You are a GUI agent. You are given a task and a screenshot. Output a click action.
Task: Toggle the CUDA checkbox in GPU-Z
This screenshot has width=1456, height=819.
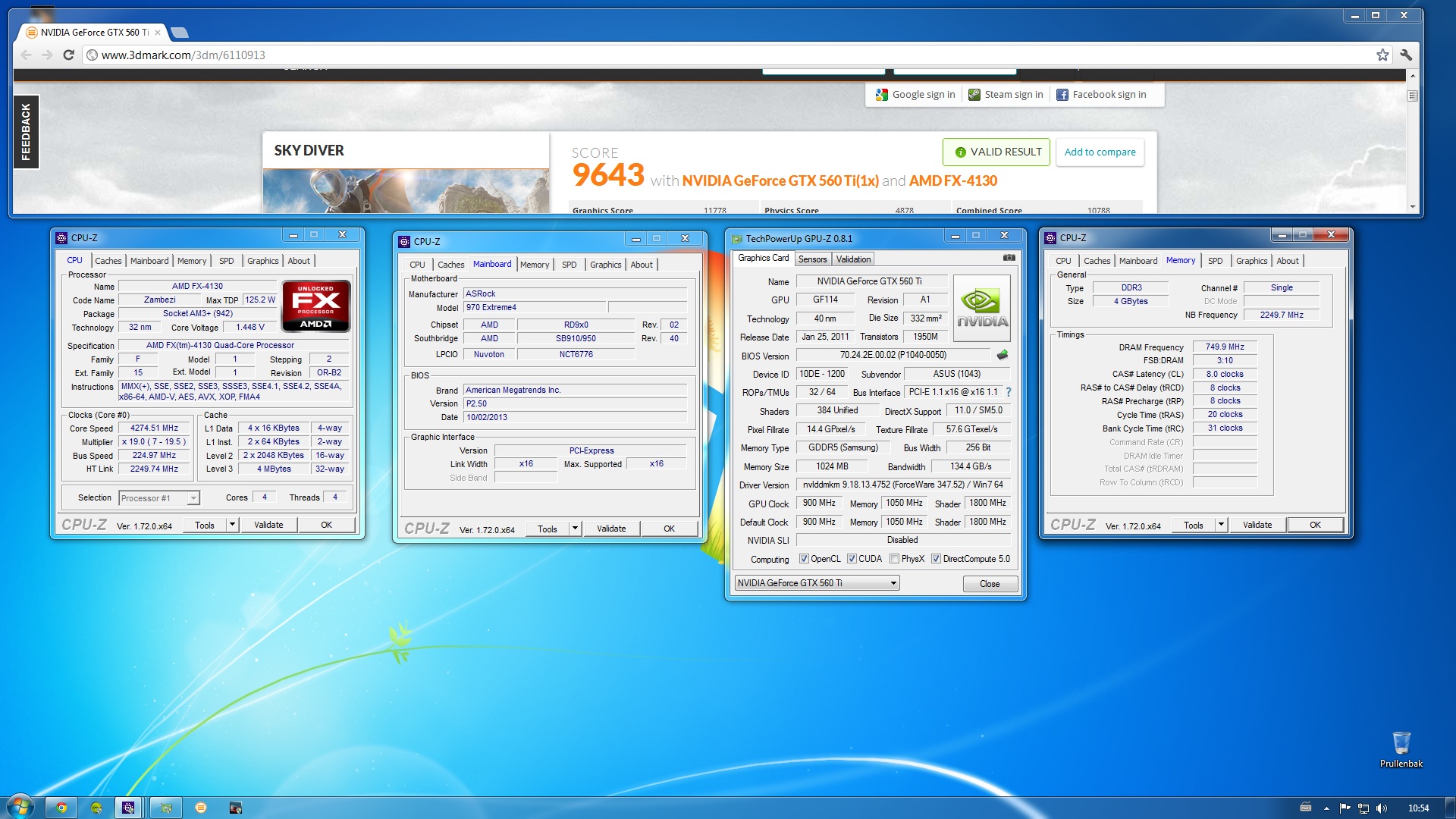point(852,559)
